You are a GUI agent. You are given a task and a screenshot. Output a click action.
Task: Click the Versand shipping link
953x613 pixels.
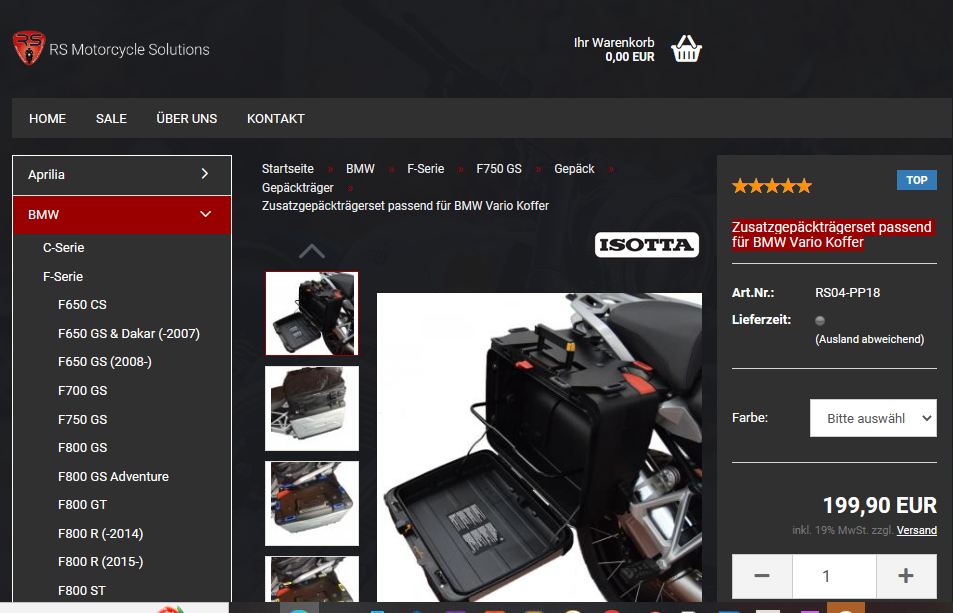[x=916, y=530]
